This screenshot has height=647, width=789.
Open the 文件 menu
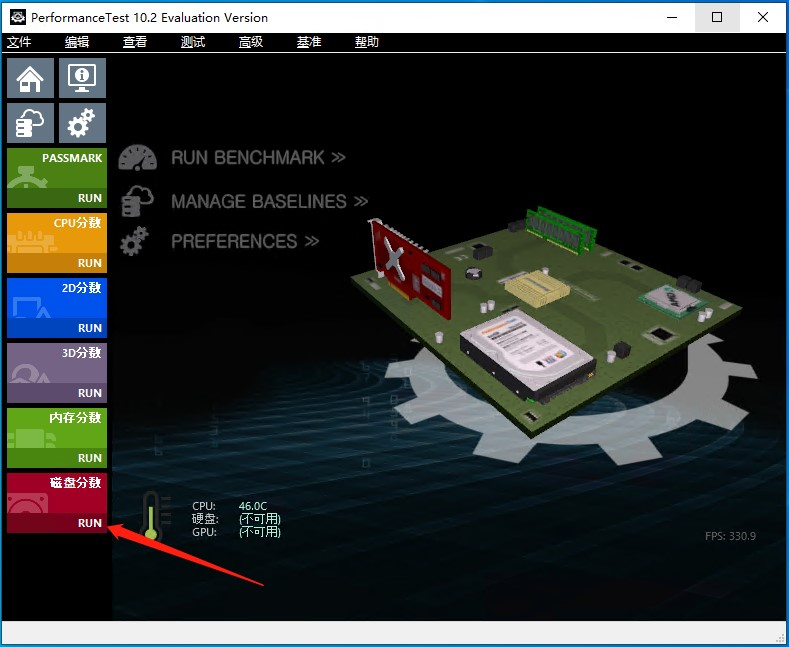(x=19, y=42)
